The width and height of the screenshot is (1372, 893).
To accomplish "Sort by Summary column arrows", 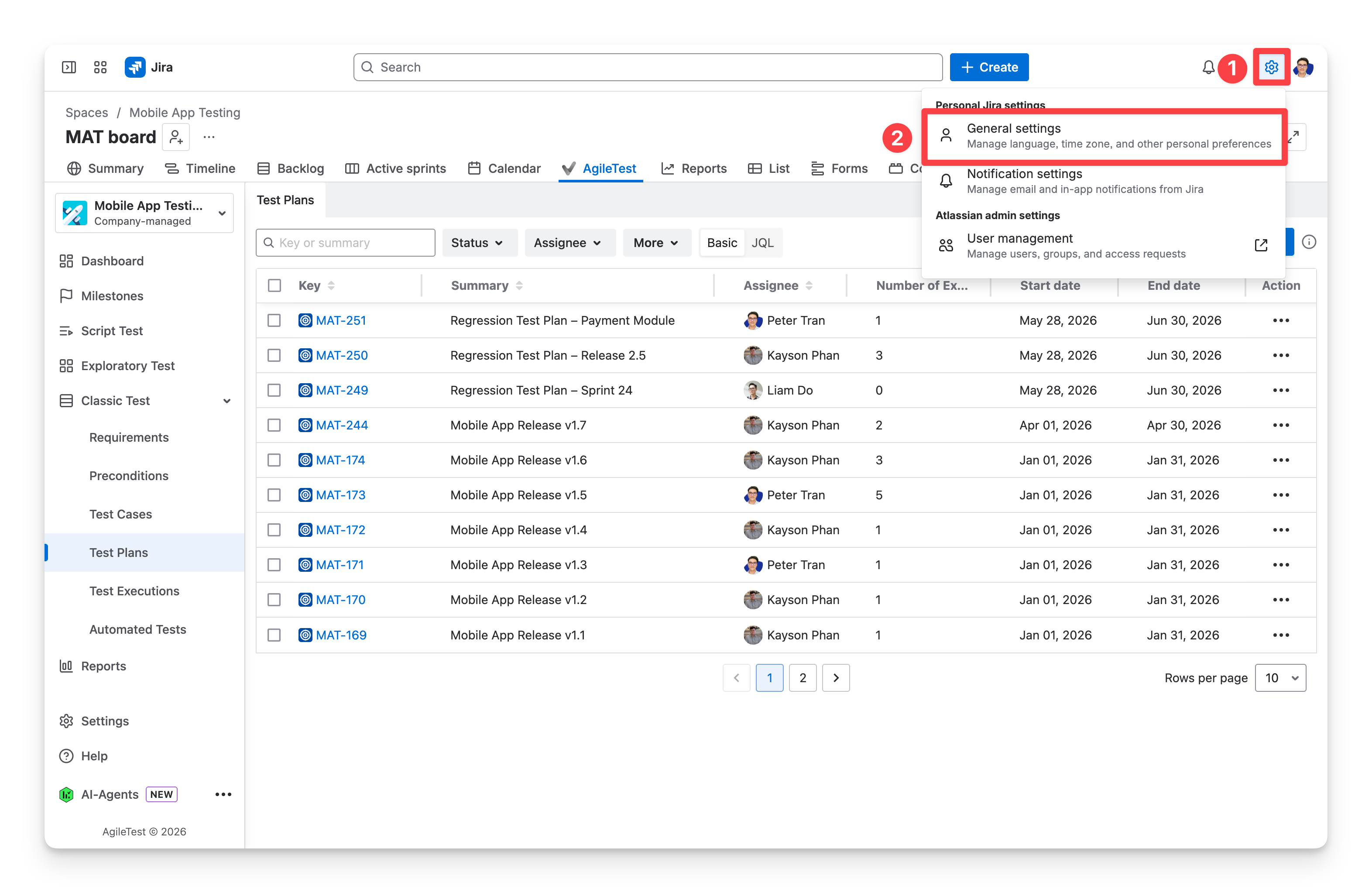I will pyautogui.click(x=519, y=286).
